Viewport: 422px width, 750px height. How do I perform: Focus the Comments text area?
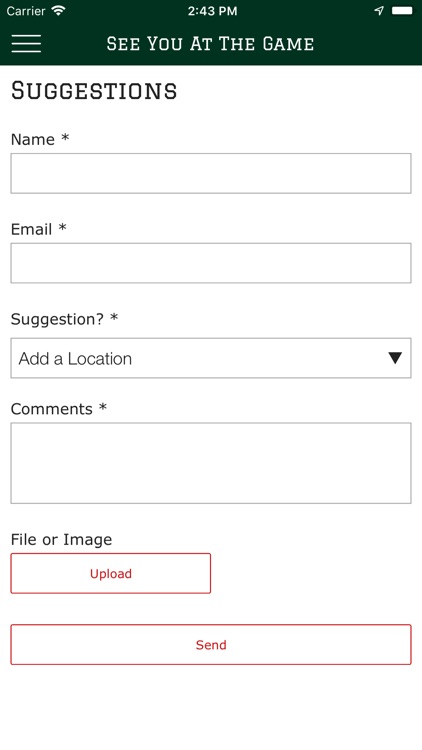pyautogui.click(x=211, y=463)
